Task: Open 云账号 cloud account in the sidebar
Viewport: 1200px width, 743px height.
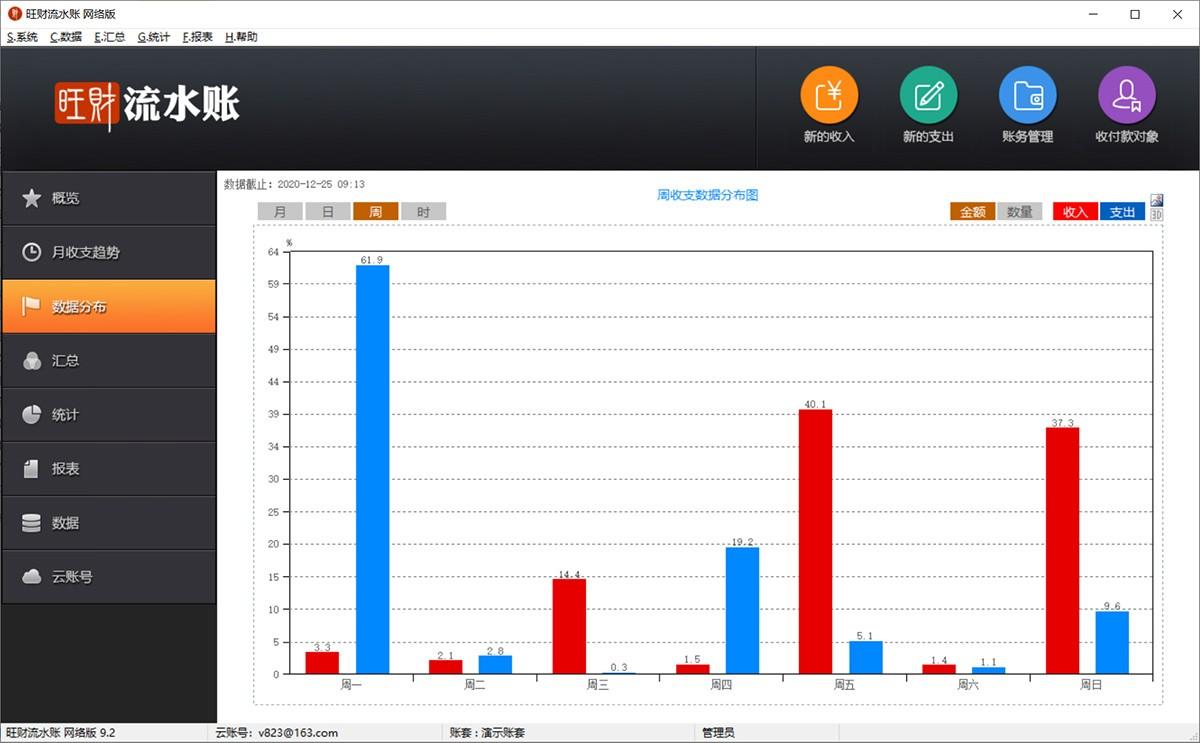Action: click(108, 577)
